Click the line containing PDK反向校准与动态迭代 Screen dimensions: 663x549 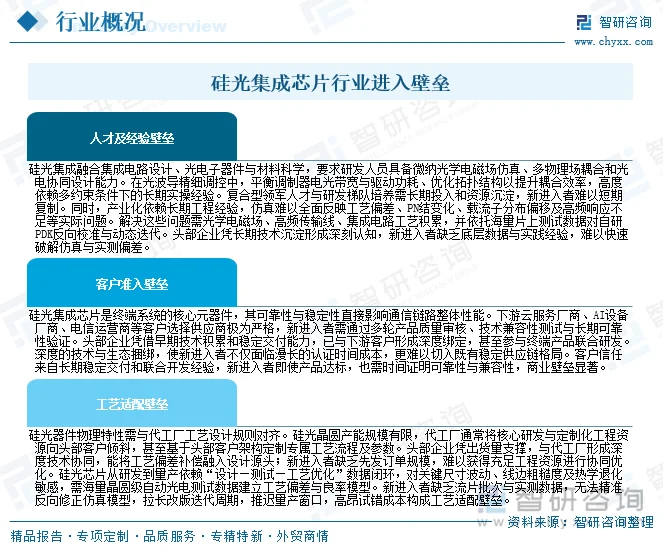coord(332,234)
